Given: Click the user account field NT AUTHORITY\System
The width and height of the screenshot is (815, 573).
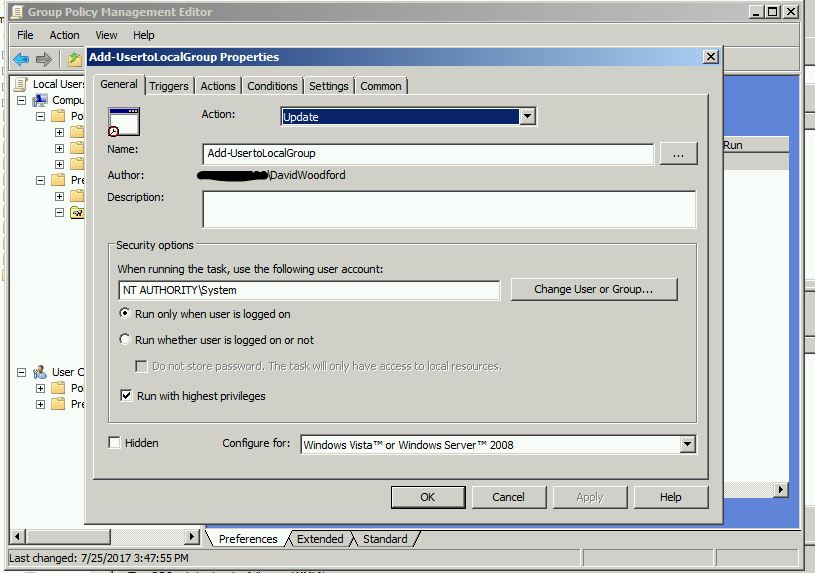Looking at the screenshot, I should coord(309,290).
